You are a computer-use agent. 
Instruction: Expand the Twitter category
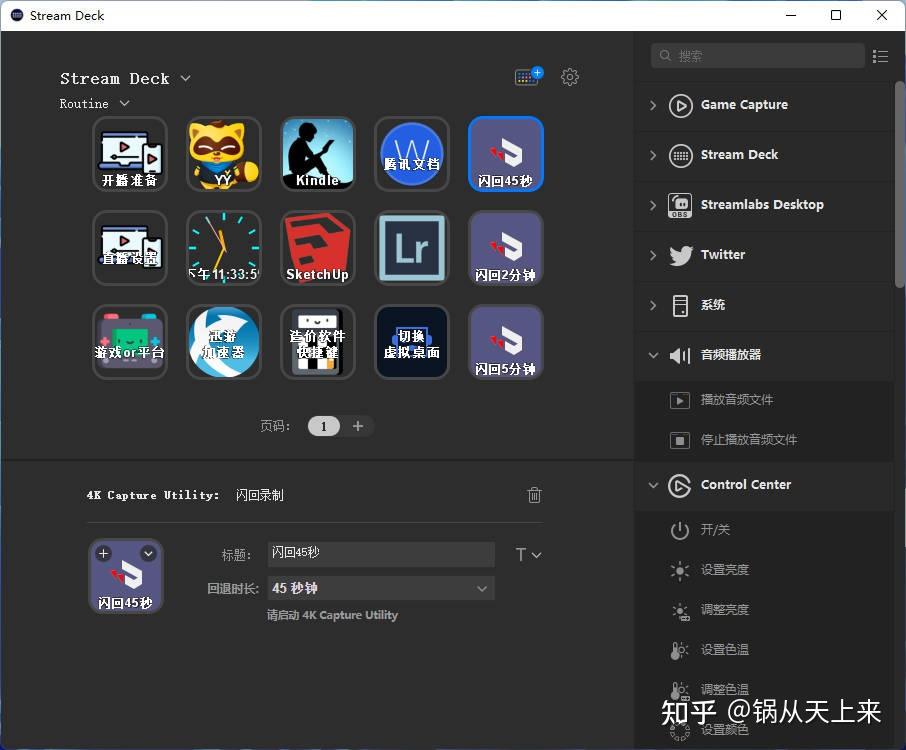point(653,255)
